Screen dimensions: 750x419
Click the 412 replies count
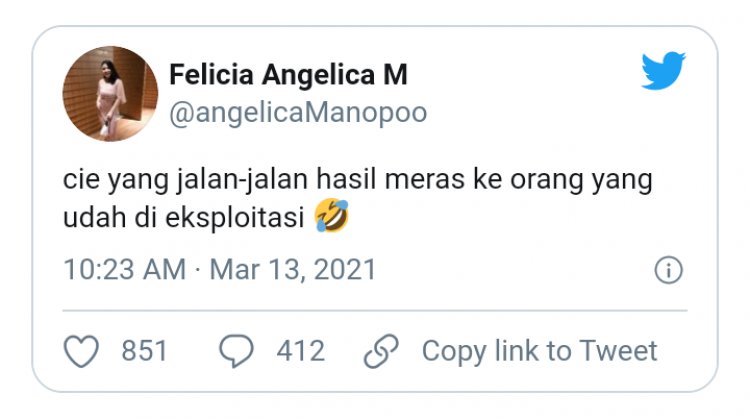(301, 351)
